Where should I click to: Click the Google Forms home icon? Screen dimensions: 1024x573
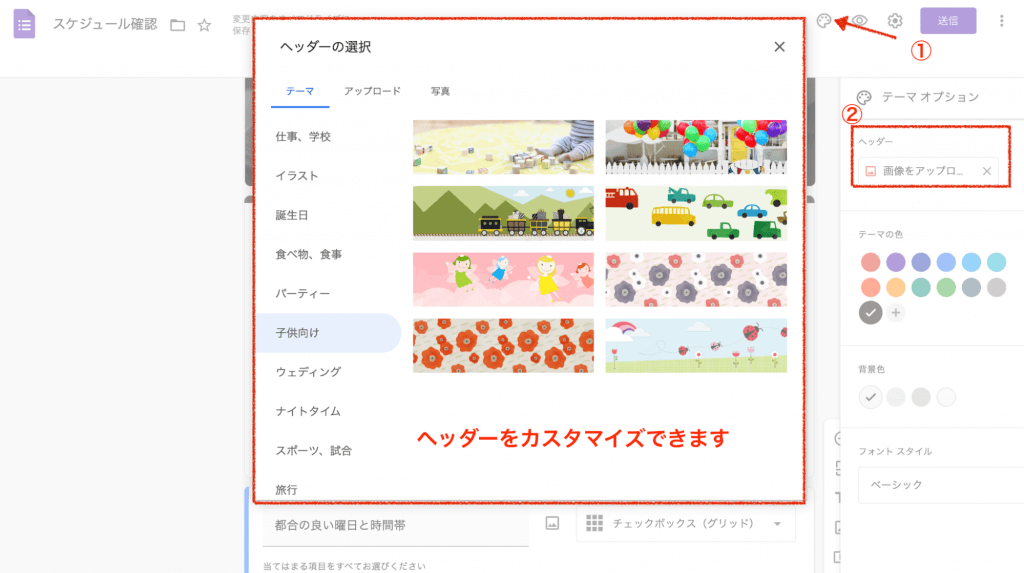24,23
